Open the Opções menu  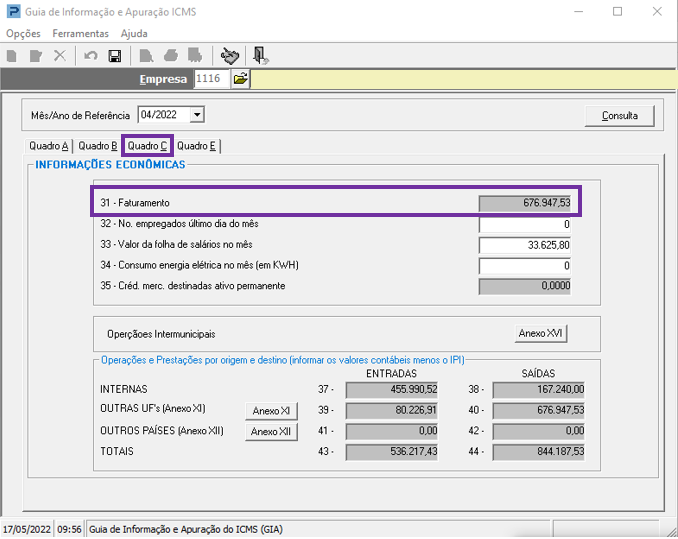pos(23,33)
